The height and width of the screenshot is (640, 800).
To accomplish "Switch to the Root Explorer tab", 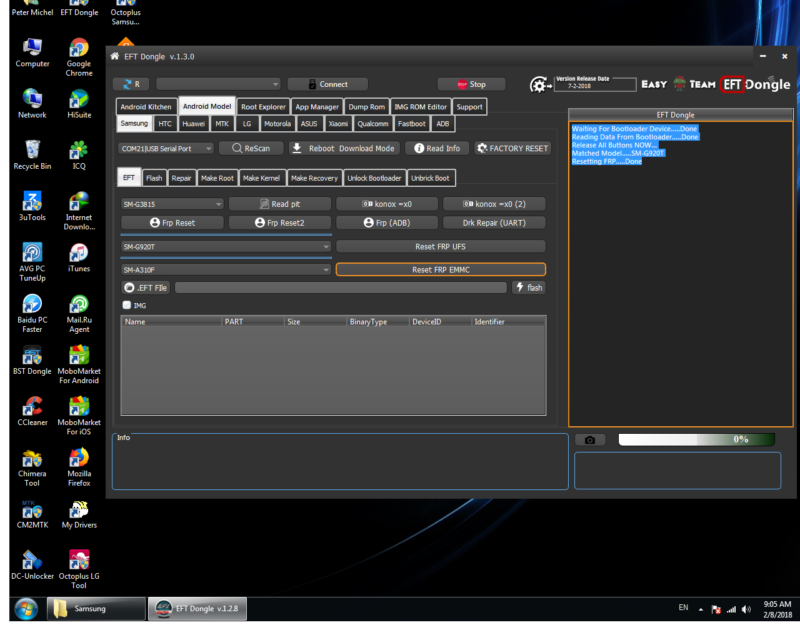I will coord(263,107).
